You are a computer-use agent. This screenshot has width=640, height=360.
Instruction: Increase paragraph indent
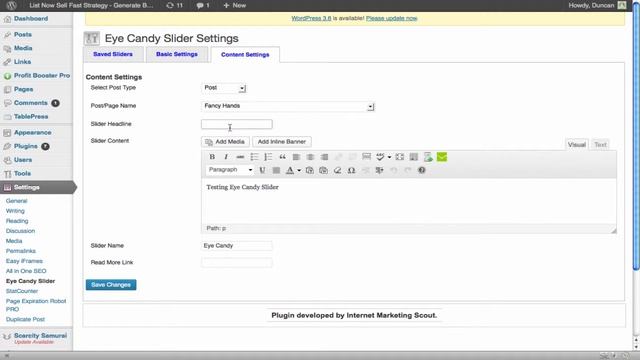tap(379, 170)
